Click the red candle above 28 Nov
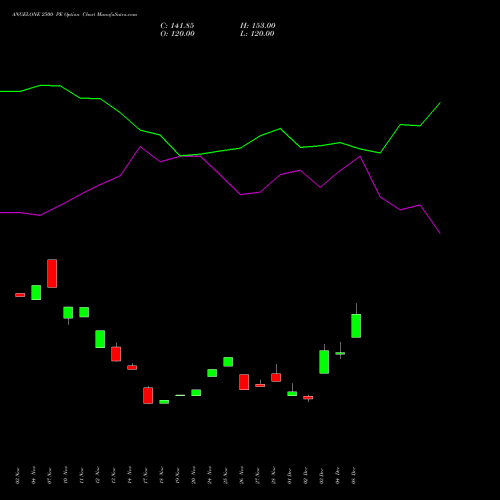The image size is (500, 500). [276, 377]
